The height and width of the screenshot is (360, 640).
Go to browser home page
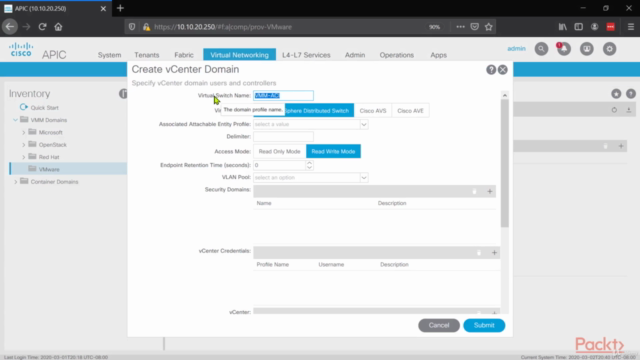pos(58,27)
